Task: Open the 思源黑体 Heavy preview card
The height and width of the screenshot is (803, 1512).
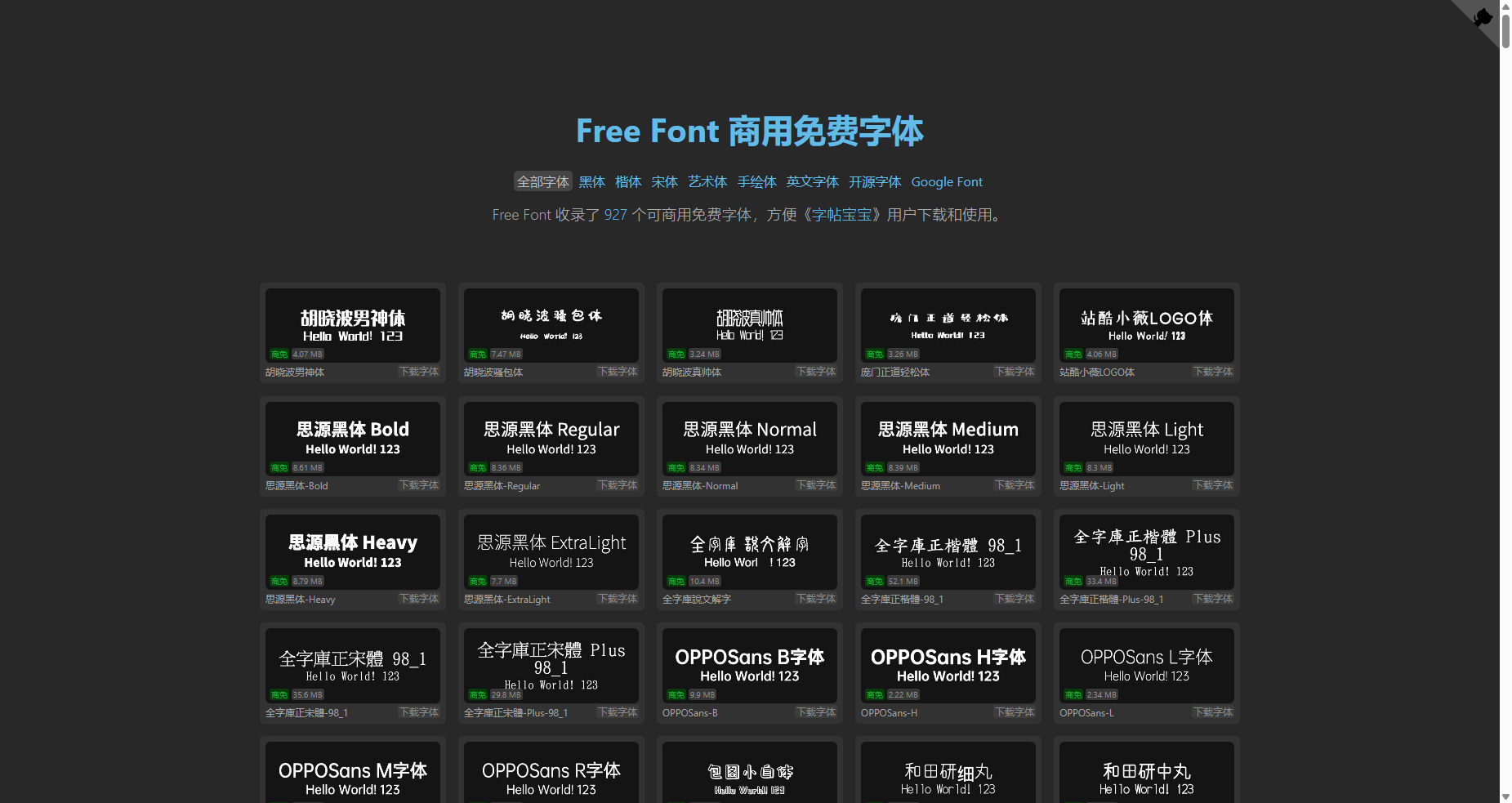Action: click(353, 552)
